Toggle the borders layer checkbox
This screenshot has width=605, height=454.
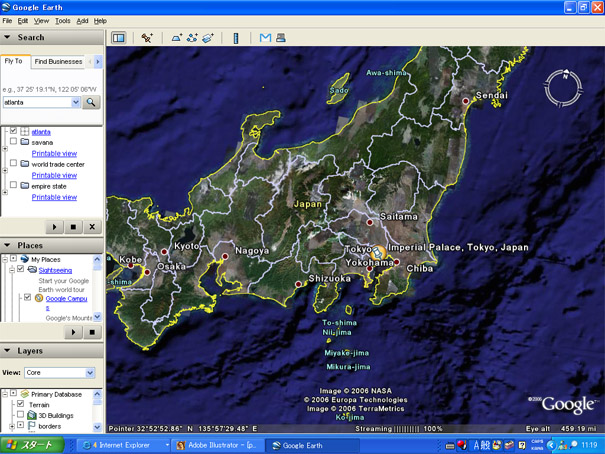[21, 425]
